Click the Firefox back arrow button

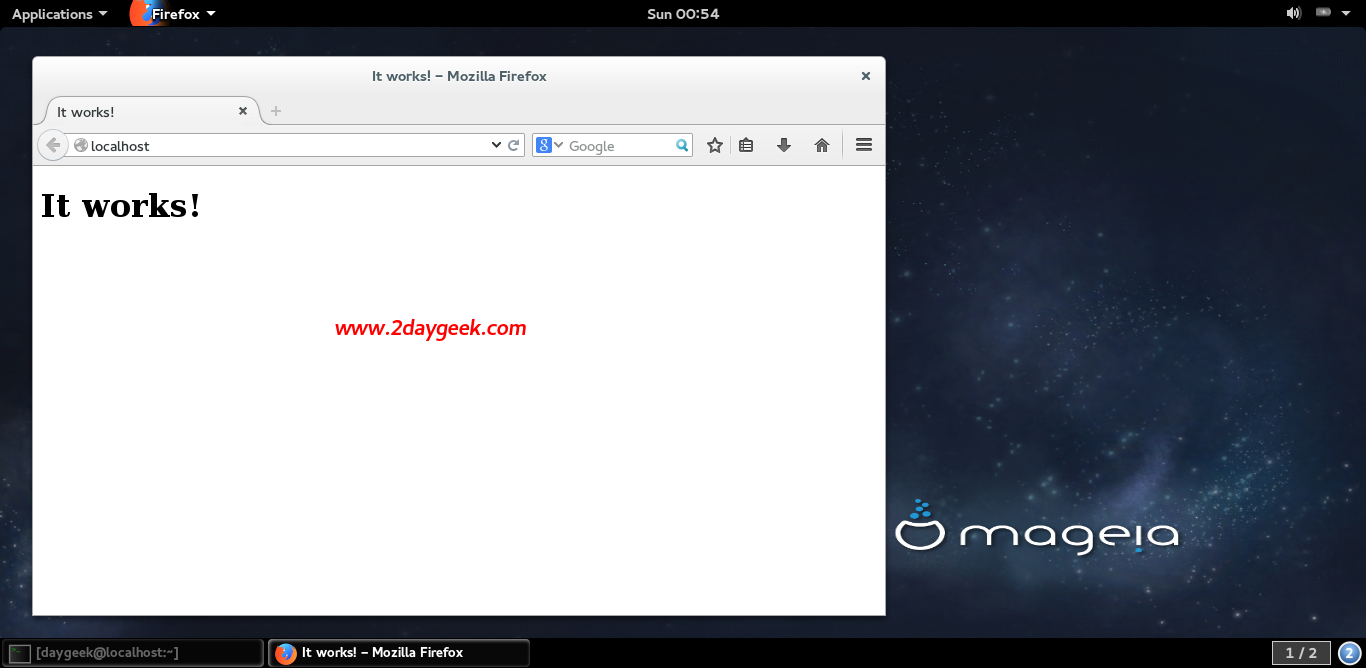tap(53, 145)
